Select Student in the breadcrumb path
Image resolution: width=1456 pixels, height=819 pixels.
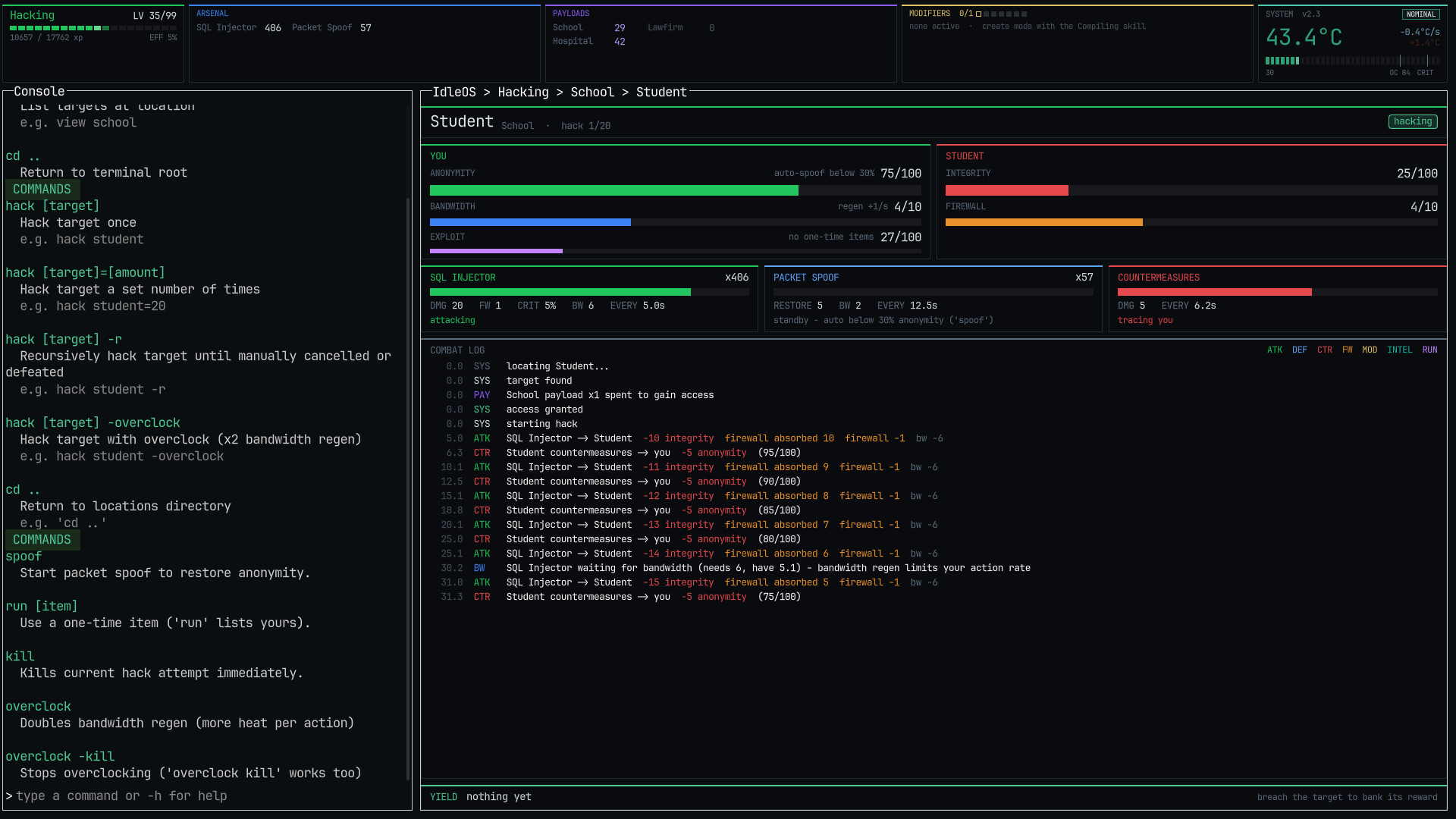pos(661,92)
